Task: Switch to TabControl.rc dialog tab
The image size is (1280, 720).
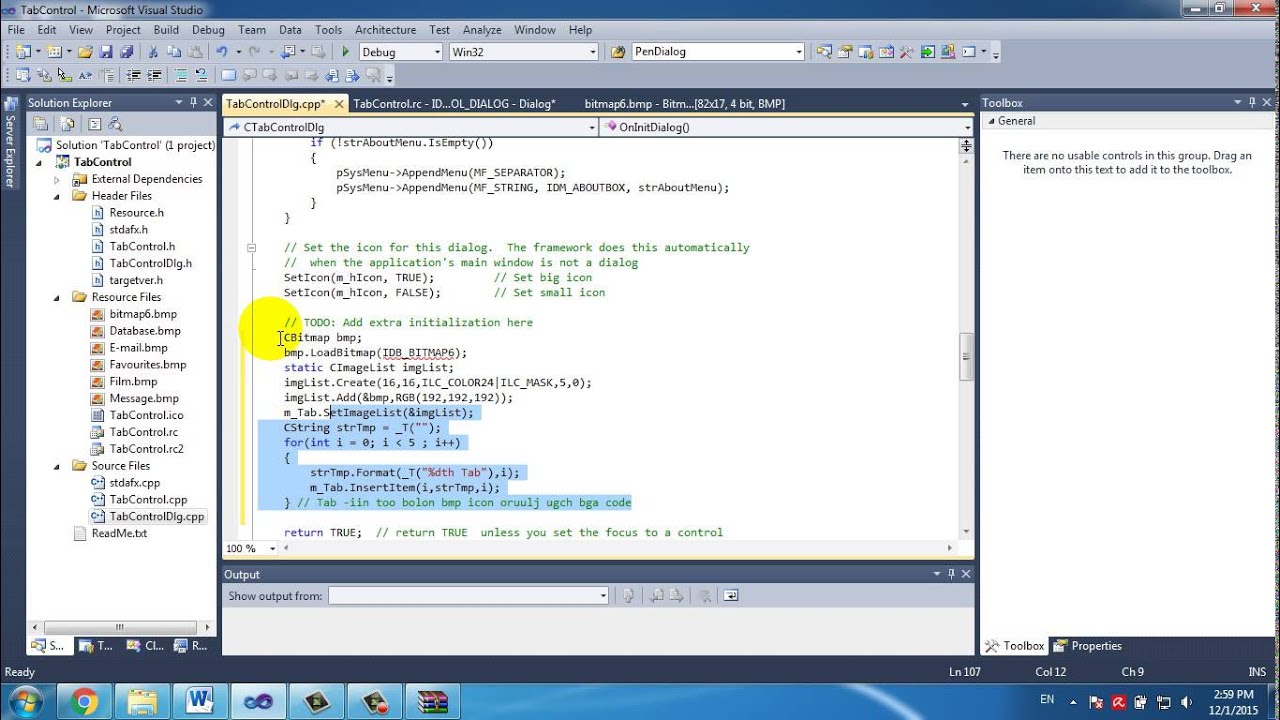Action: [x=454, y=103]
